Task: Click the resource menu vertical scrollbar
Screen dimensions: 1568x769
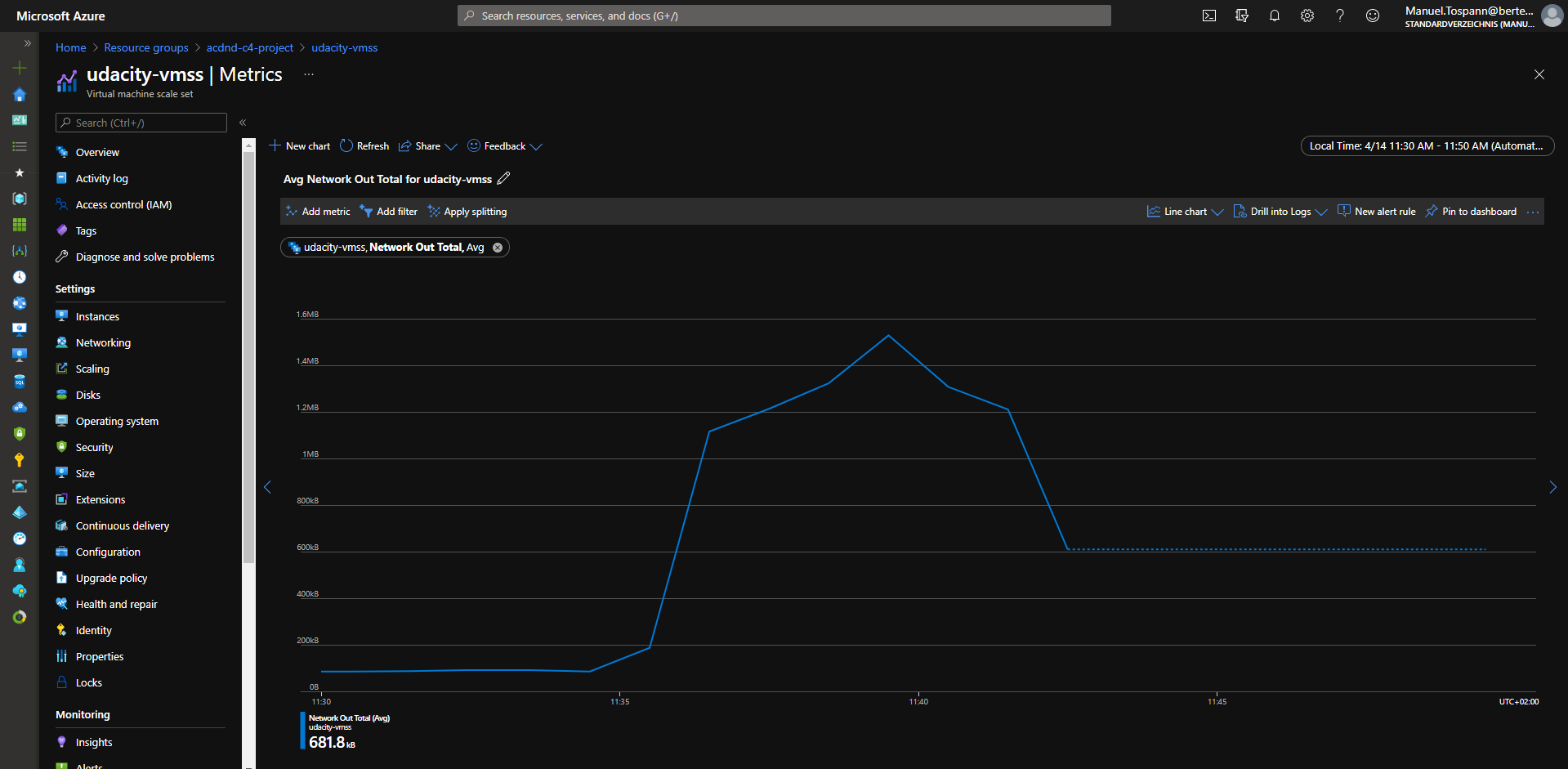Action: tap(249, 358)
